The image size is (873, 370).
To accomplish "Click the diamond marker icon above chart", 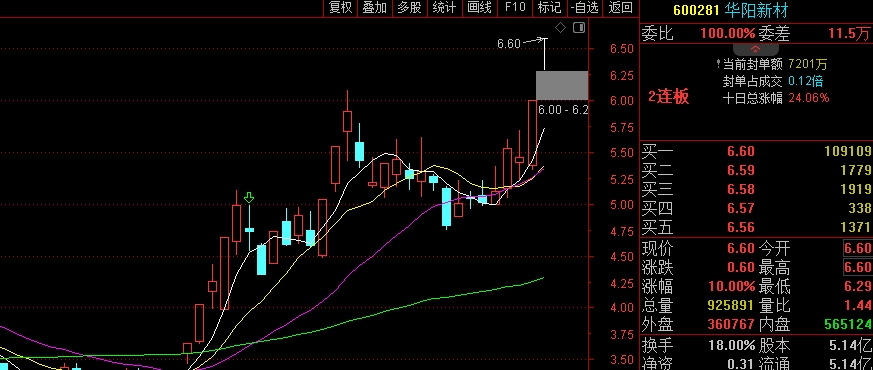I will tap(561, 27).
